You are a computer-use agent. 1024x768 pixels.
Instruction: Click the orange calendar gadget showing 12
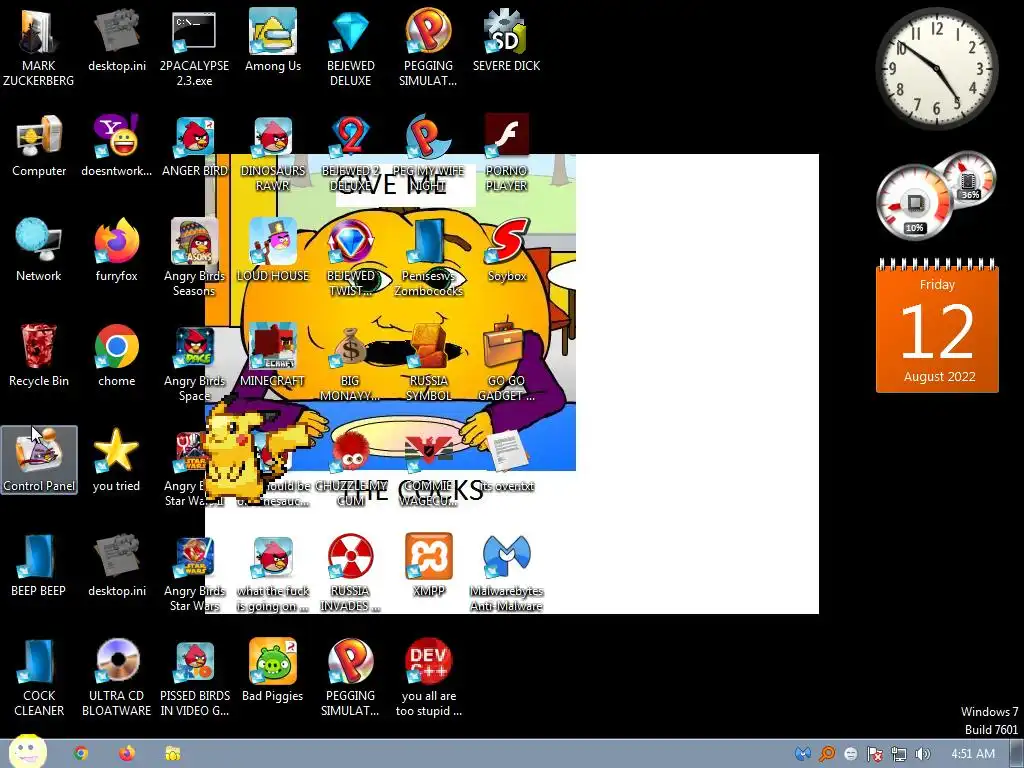937,326
